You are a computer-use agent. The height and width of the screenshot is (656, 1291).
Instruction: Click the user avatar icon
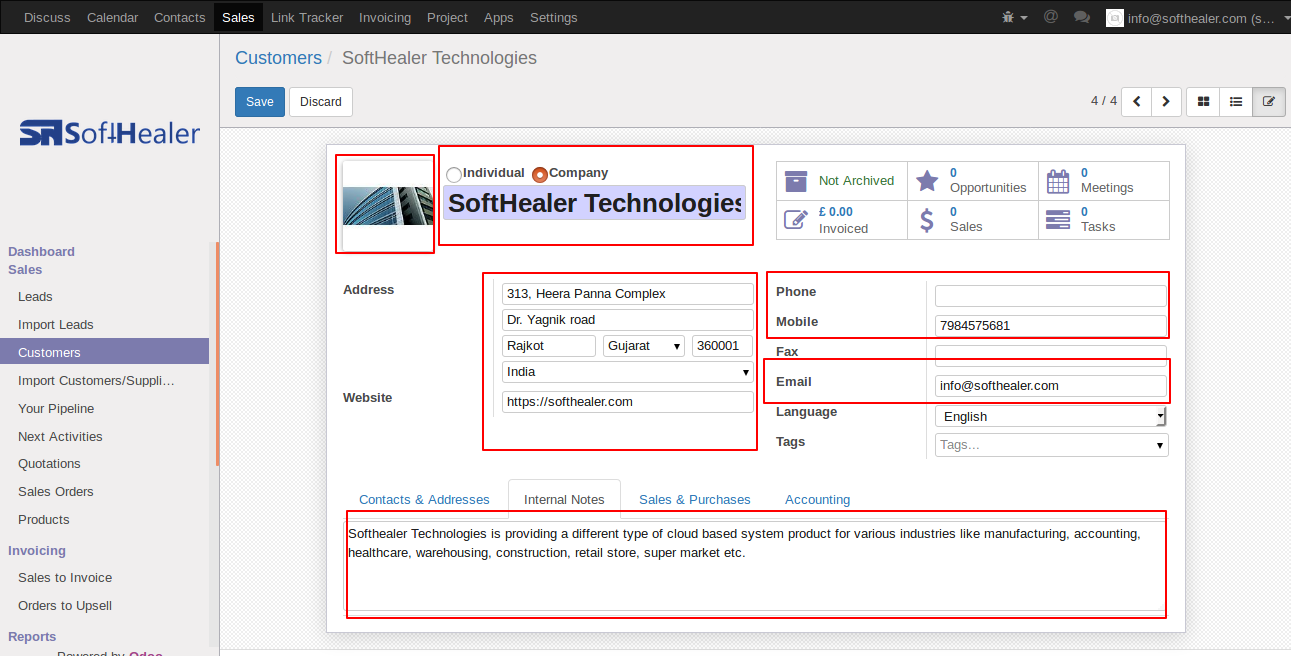1114,18
